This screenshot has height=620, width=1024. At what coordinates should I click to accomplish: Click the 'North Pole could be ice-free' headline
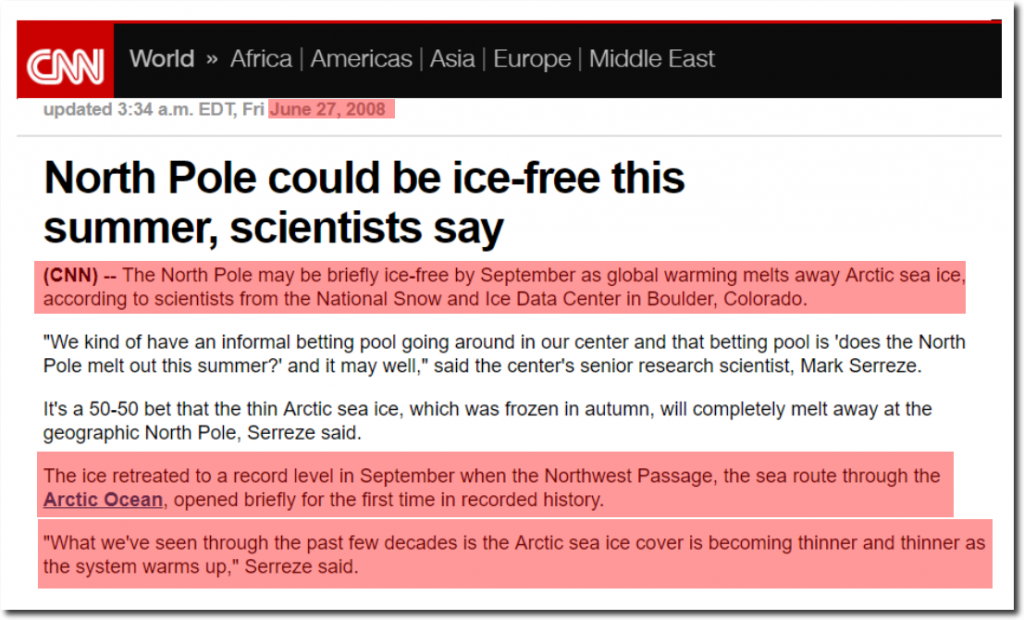[365, 180]
